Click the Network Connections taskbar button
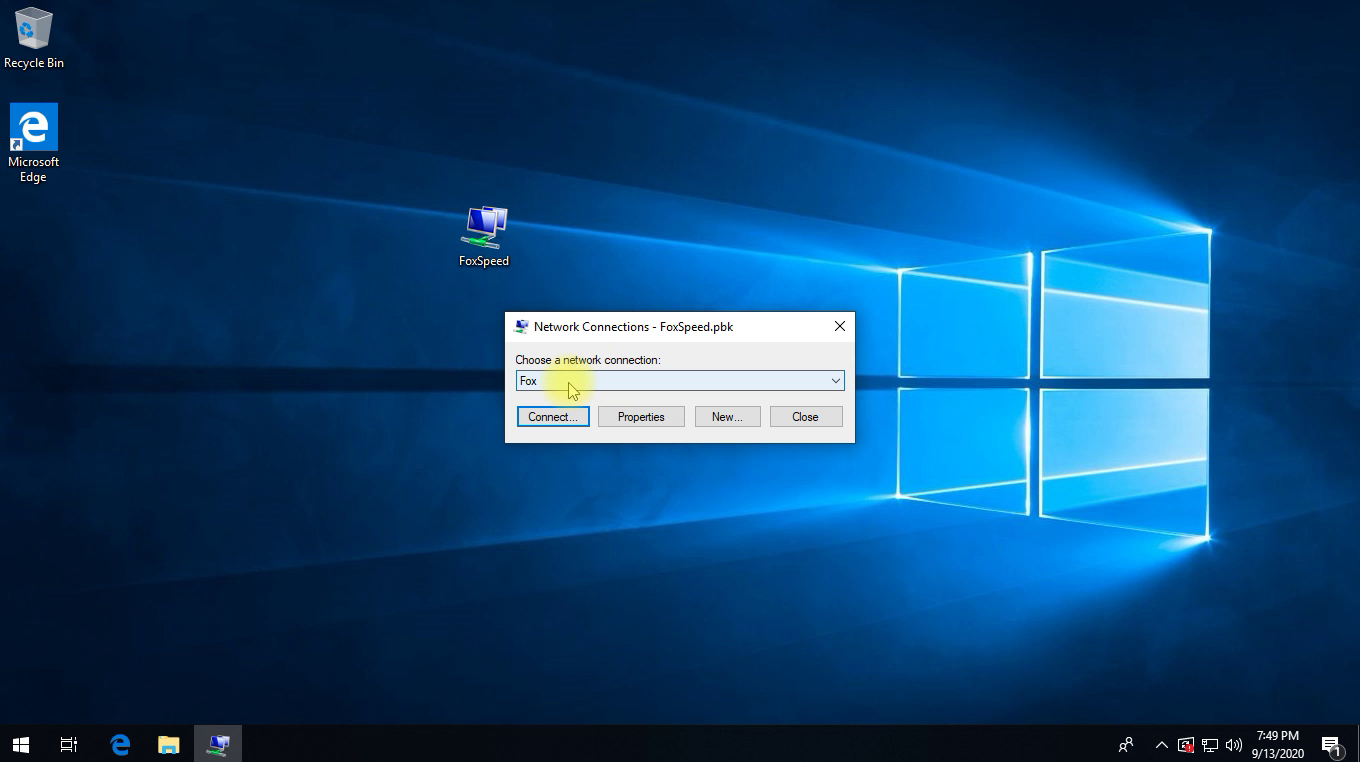This screenshot has height=762, width=1360. [x=218, y=744]
